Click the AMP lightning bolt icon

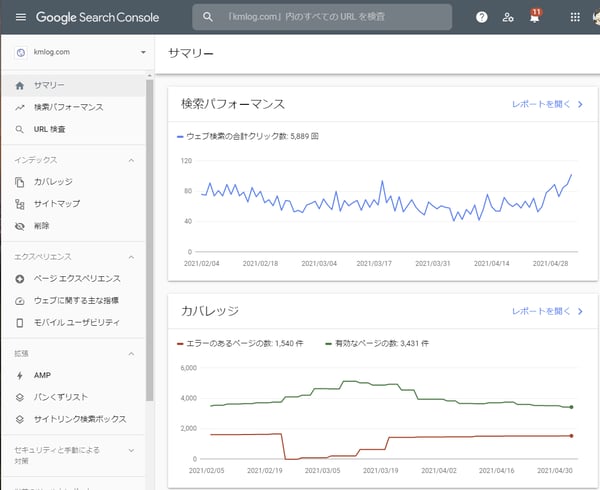pos(20,376)
